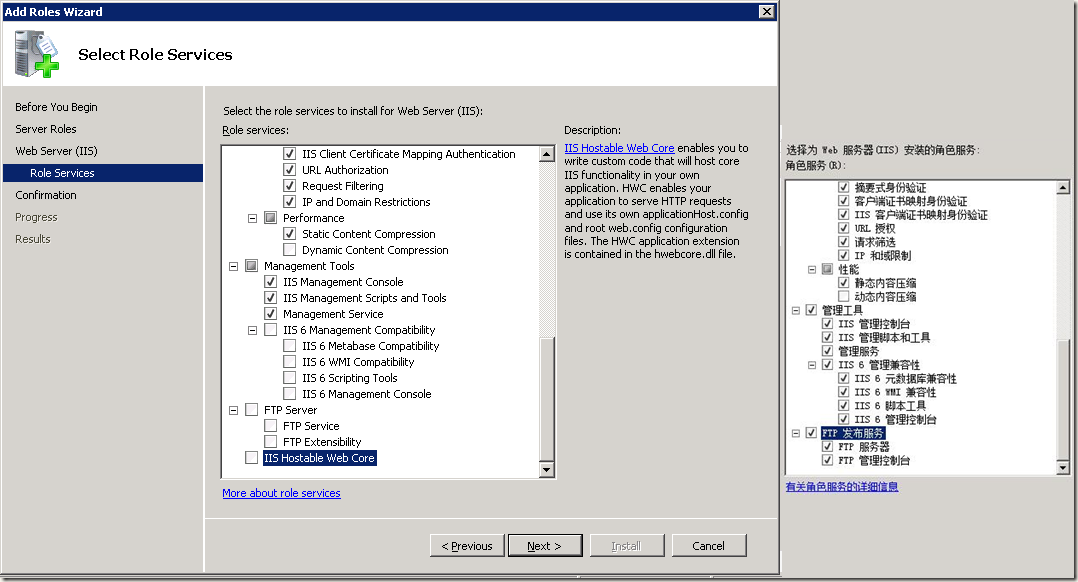1078x582 pixels.
Task: Select the 管理服务 row label
Action: 859,351
